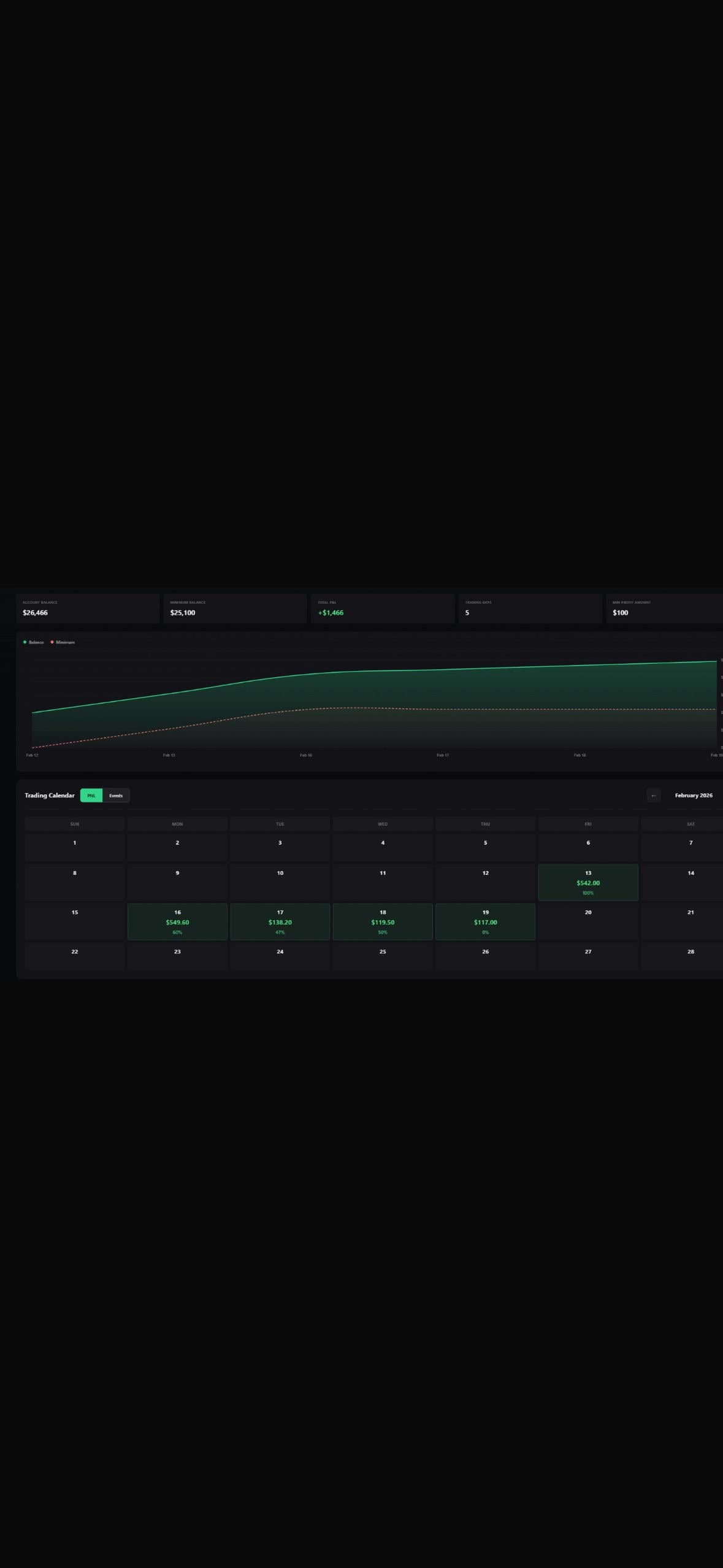
Task: Toggle the Minimum series legend label
Action: click(x=65, y=642)
